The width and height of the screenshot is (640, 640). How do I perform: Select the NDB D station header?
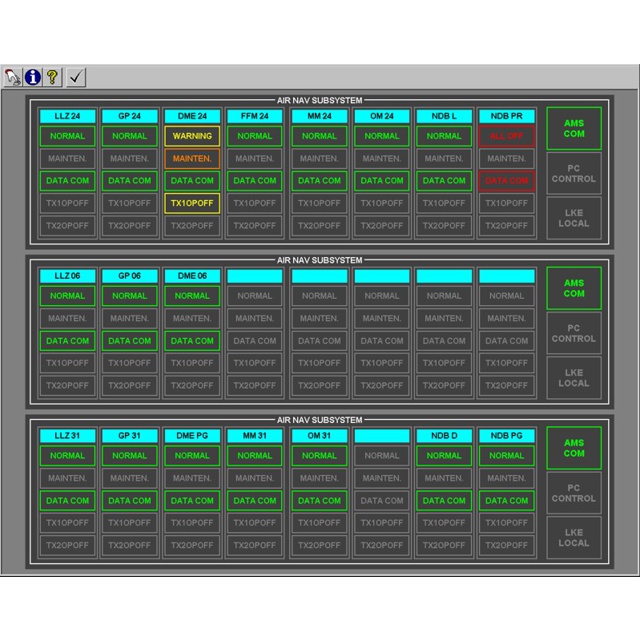444,436
